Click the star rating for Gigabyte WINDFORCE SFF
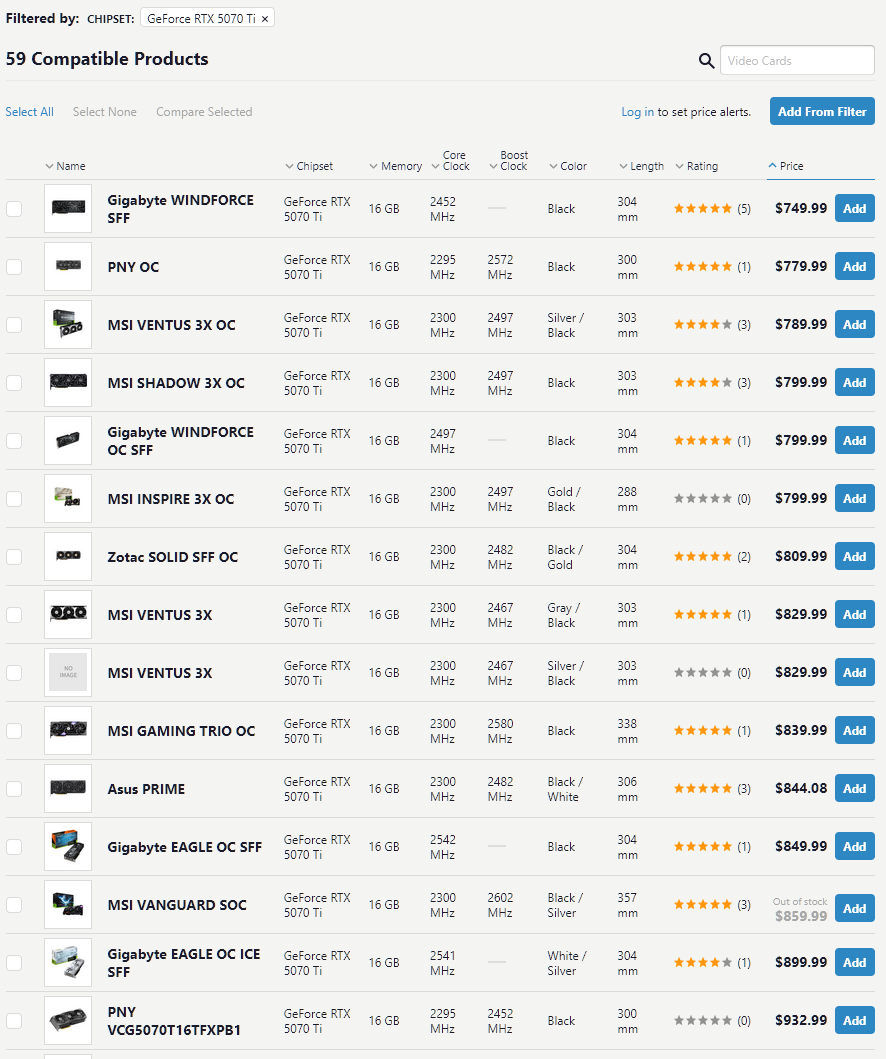 pyautogui.click(x=702, y=209)
